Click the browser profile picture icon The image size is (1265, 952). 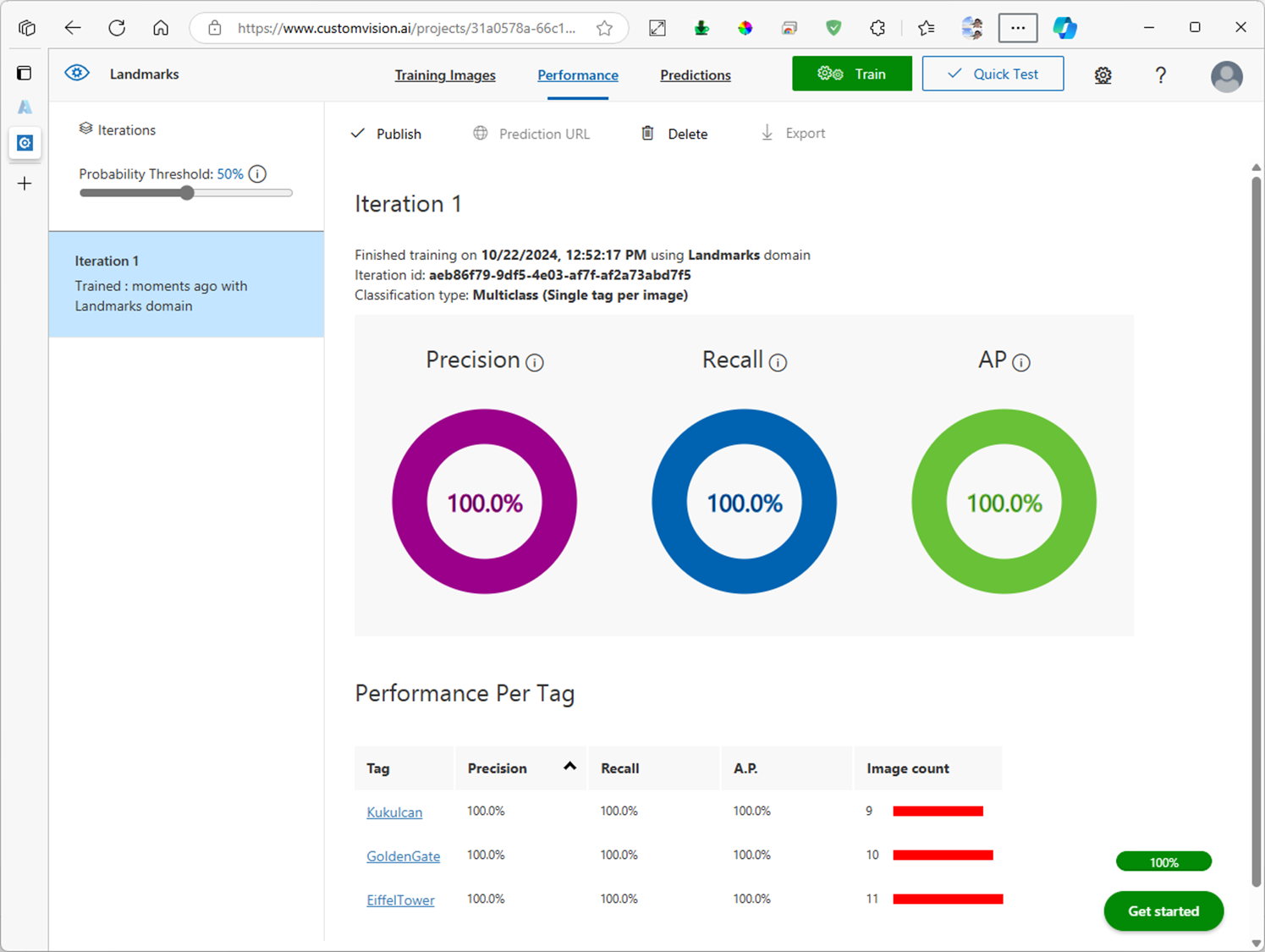point(972,28)
